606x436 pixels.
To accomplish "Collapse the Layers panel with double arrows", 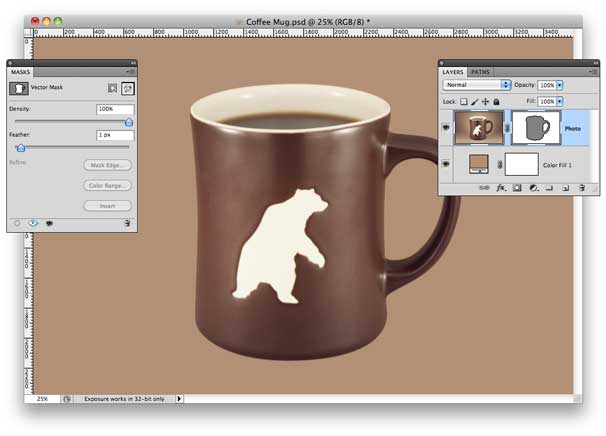I will 596,63.
